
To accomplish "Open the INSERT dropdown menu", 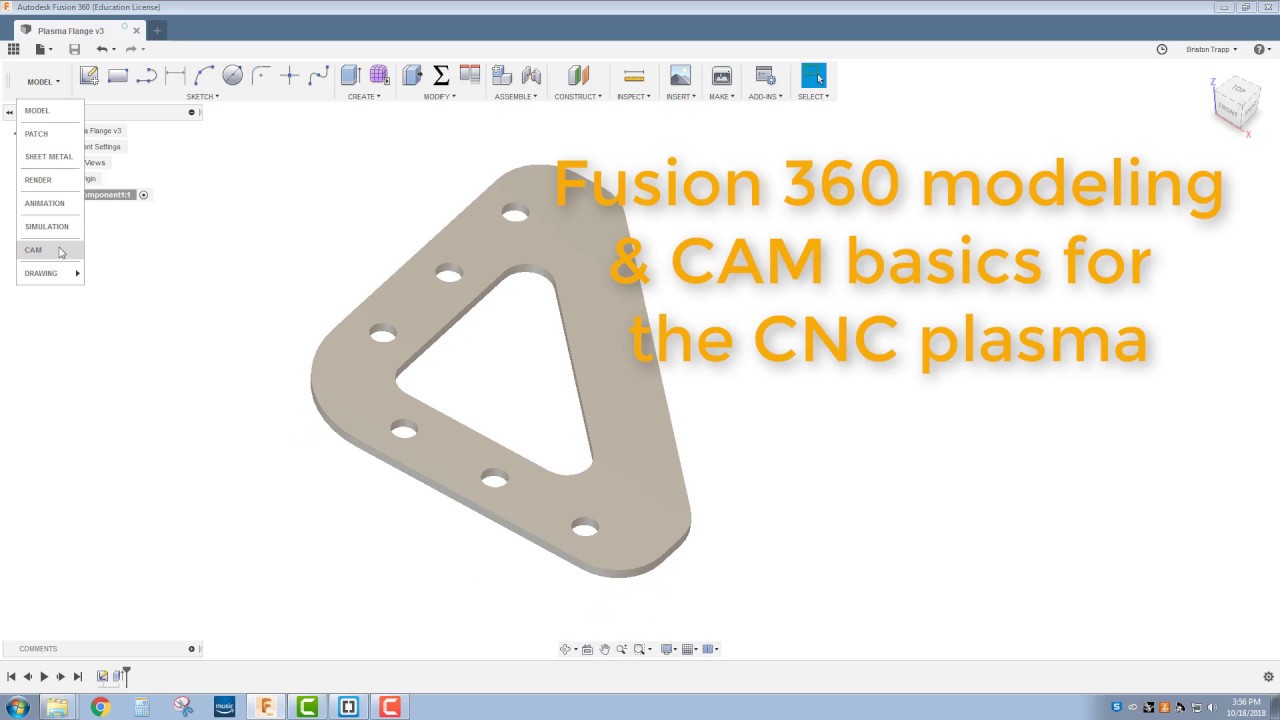I will click(x=681, y=97).
